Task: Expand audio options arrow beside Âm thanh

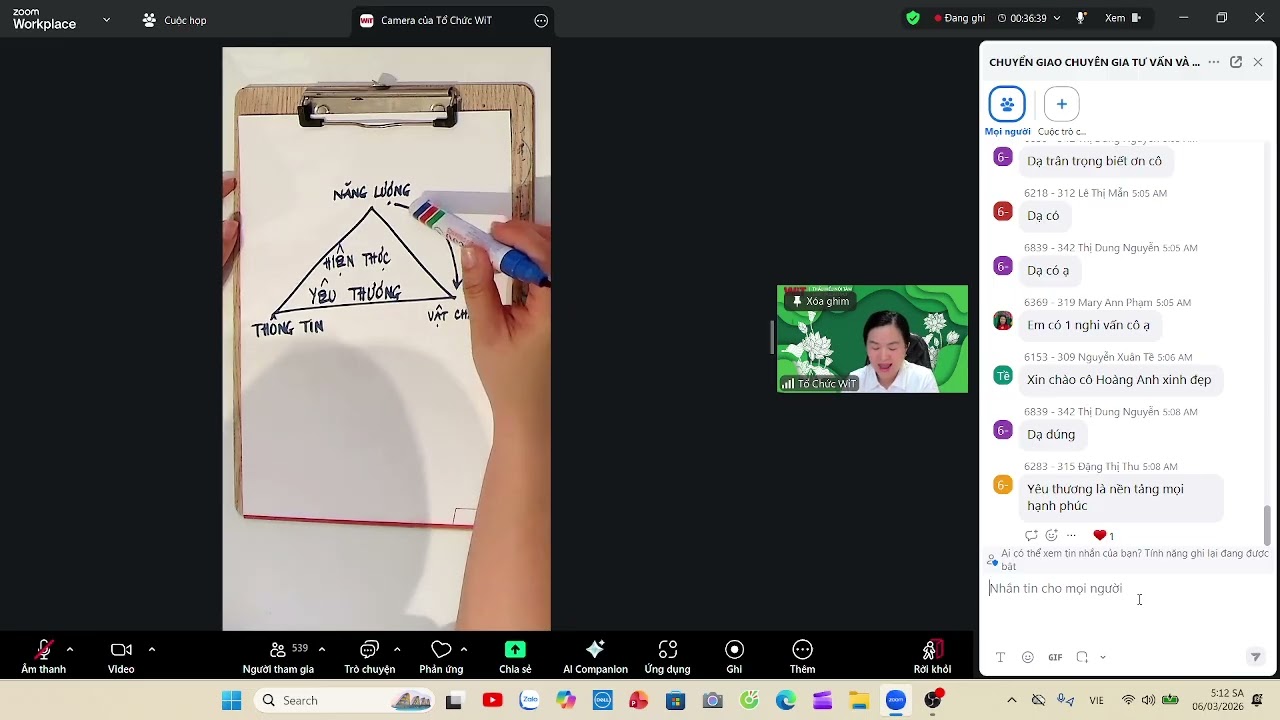Action: (x=70, y=649)
